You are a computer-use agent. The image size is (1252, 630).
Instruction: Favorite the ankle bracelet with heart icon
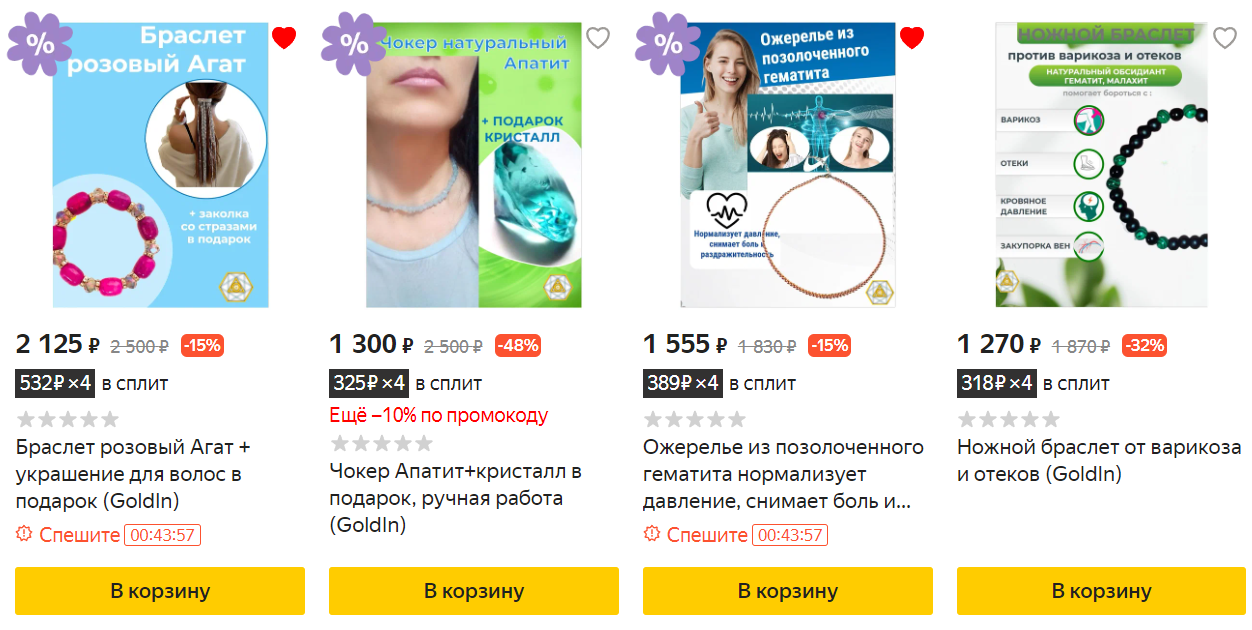coord(1225,38)
